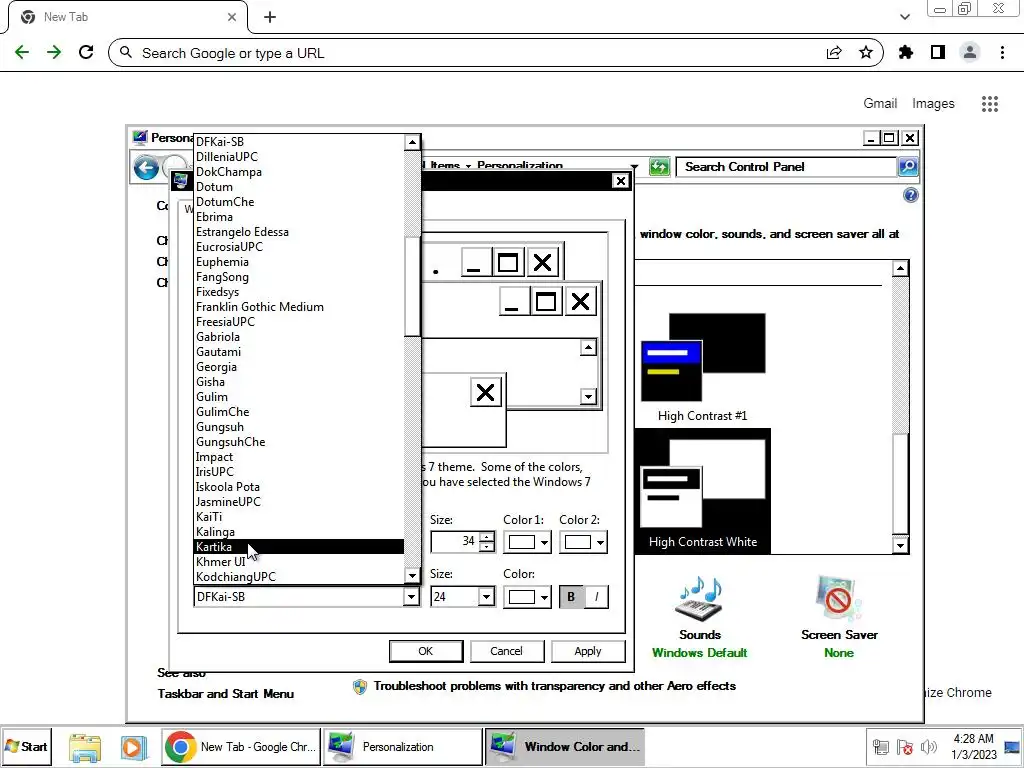Choose Gabriola font in list
The image size is (1024, 768).
(x=299, y=337)
